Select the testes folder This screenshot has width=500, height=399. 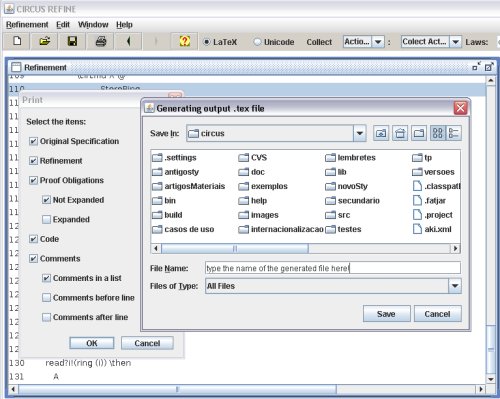[x=343, y=229]
